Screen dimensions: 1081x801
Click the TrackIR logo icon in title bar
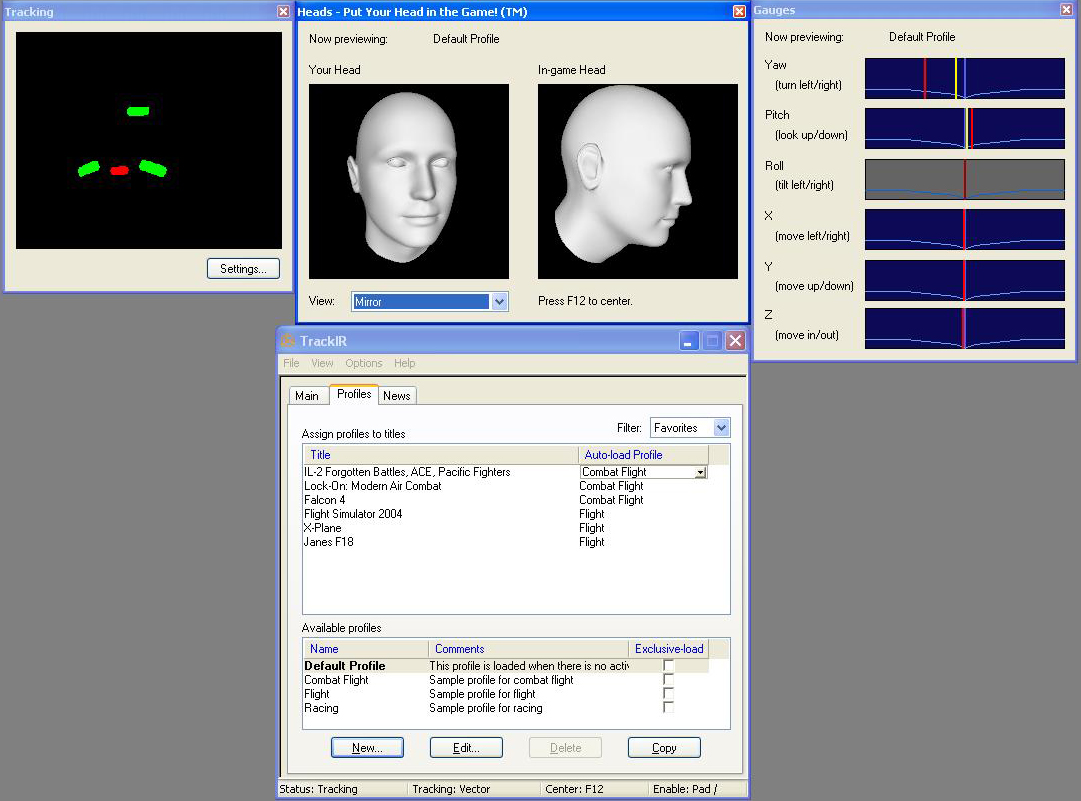click(288, 341)
